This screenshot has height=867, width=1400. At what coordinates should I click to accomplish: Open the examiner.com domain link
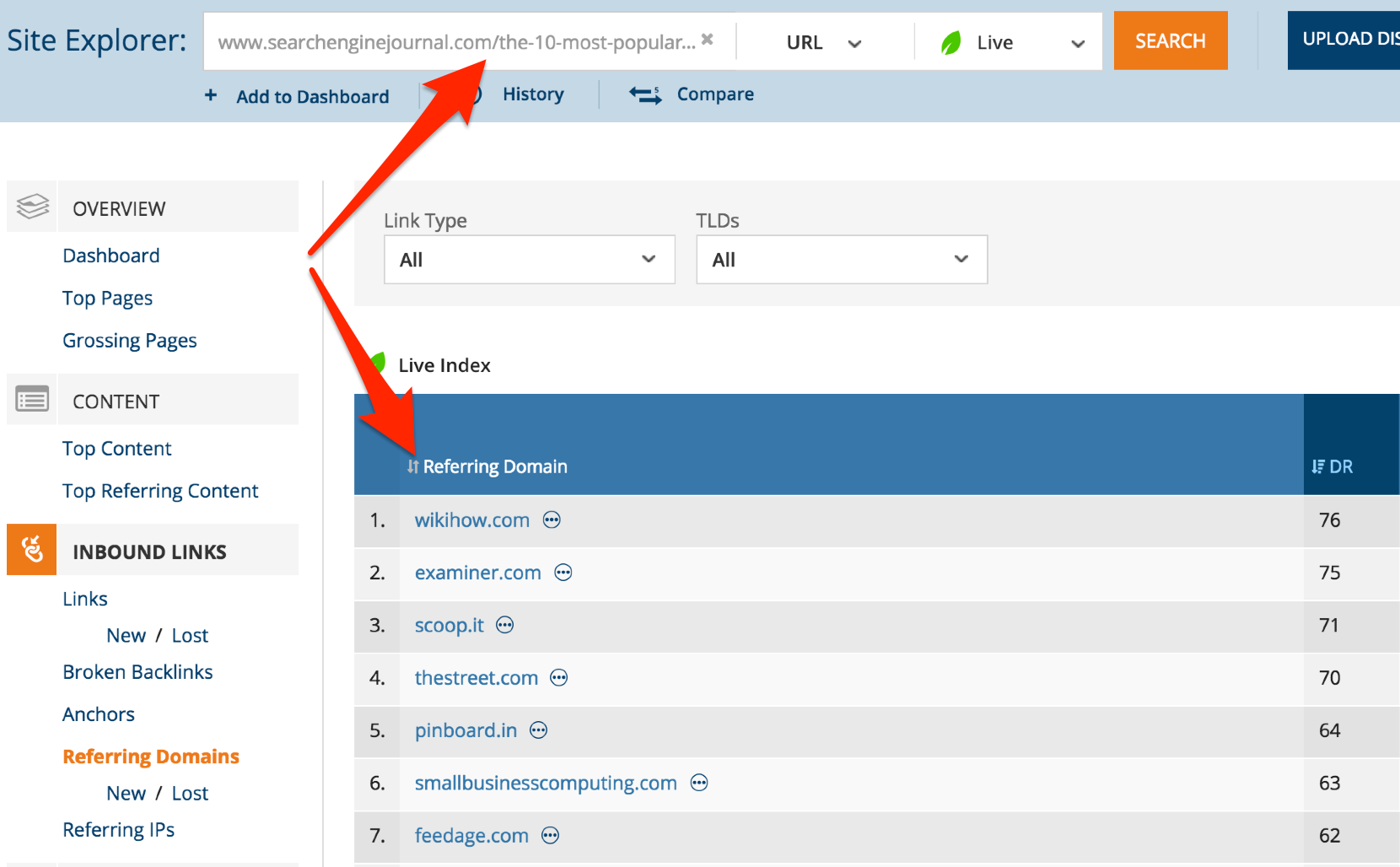[x=478, y=573]
